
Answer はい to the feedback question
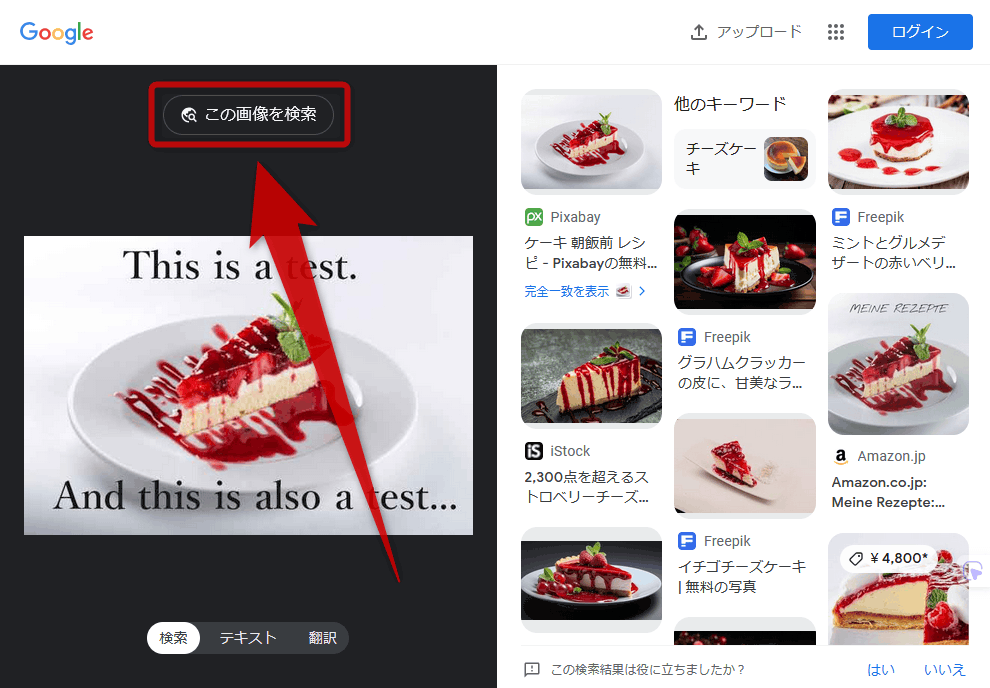coord(880,669)
